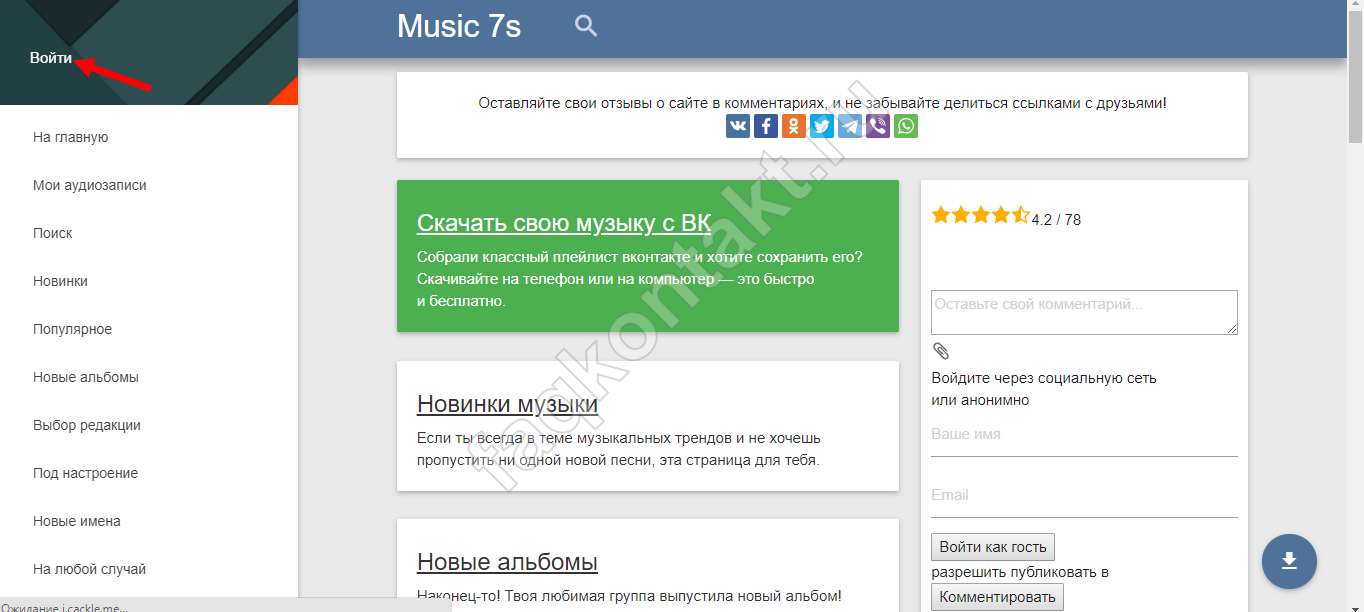Open the "Новинки музыки" heading link
1364x612 pixels.
pos(507,404)
